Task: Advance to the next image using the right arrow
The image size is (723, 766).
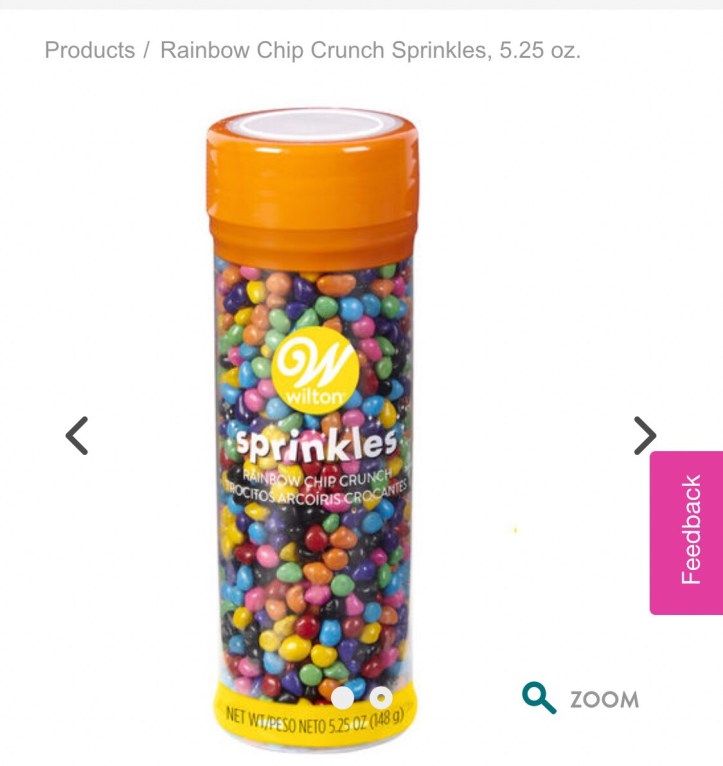Action: point(645,436)
